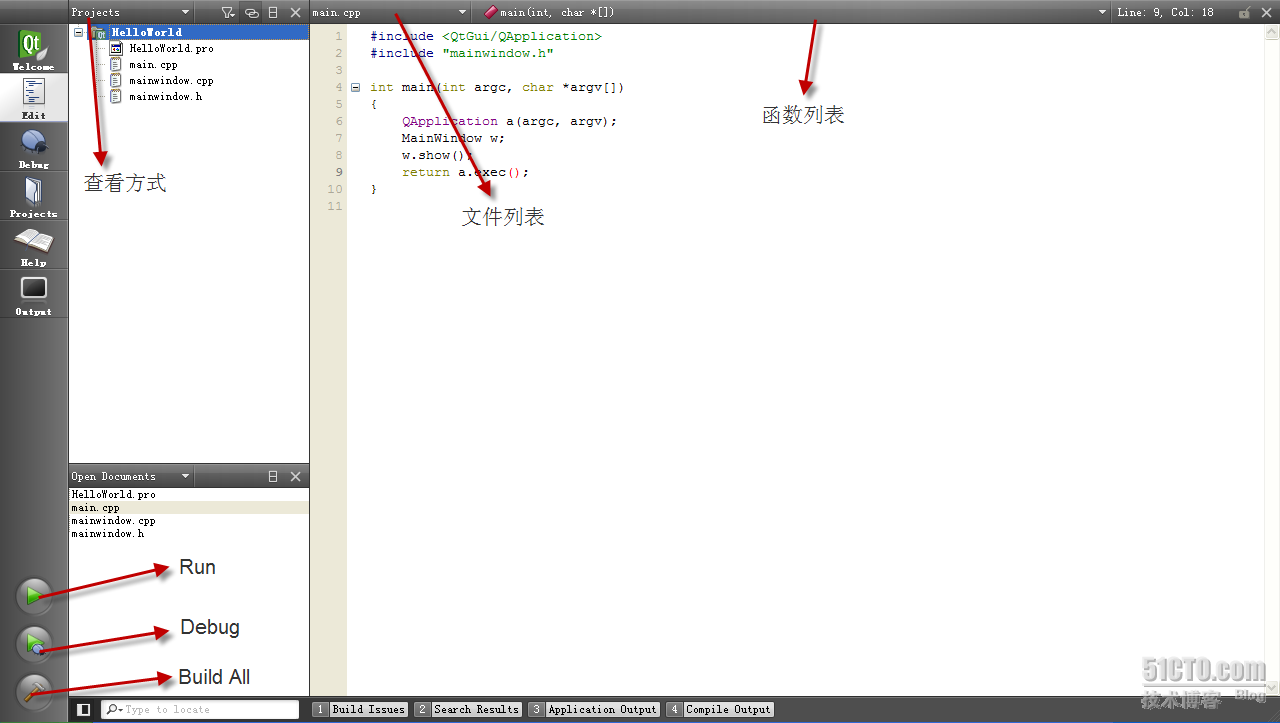
Task: Switch to Compile Output pane
Action: [720, 709]
